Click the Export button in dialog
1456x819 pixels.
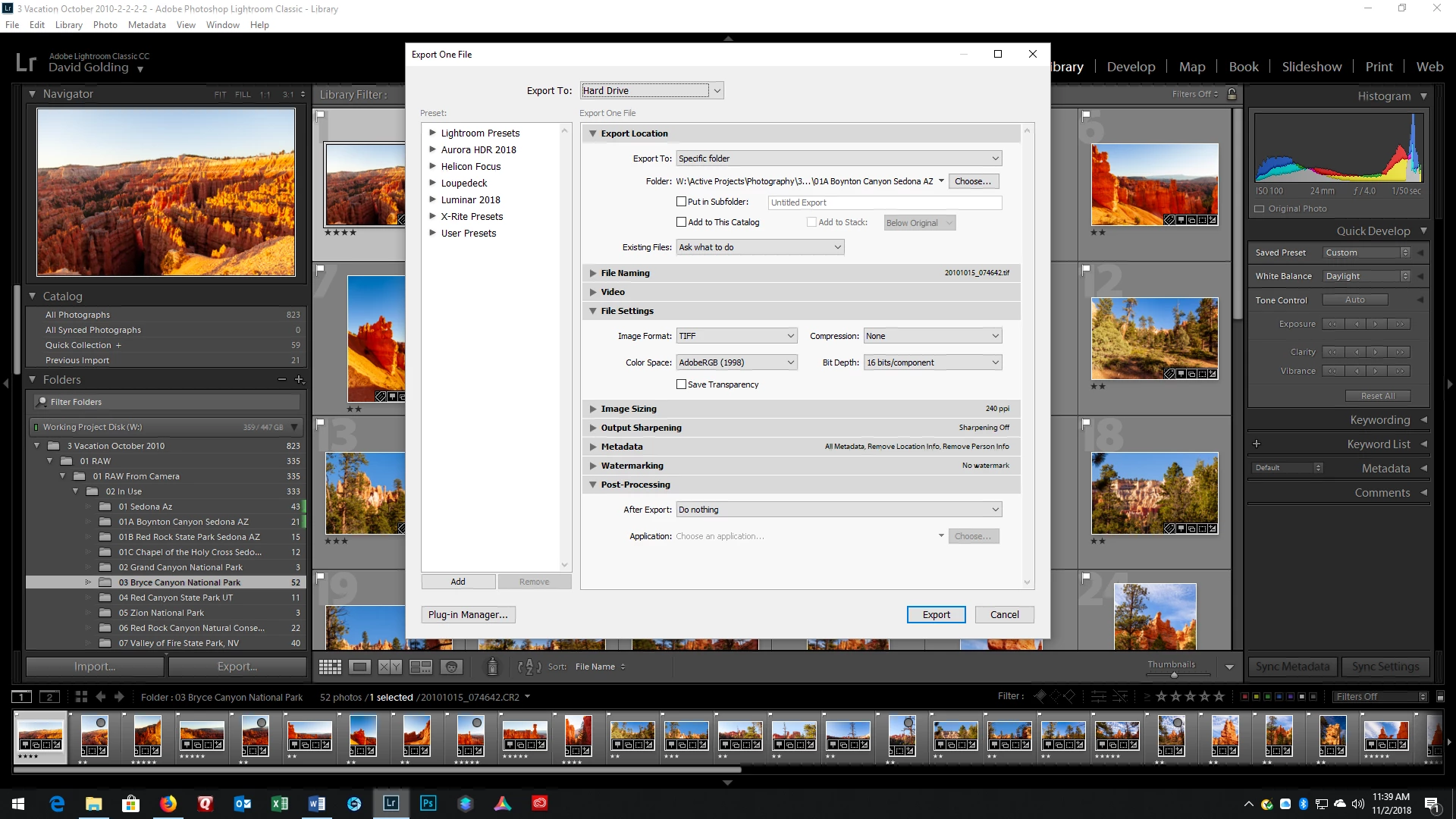tap(936, 615)
